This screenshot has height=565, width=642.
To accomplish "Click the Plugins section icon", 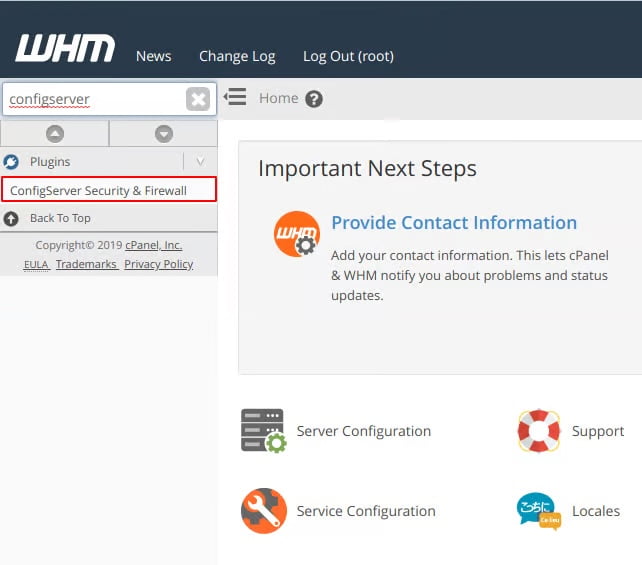I will (x=11, y=162).
